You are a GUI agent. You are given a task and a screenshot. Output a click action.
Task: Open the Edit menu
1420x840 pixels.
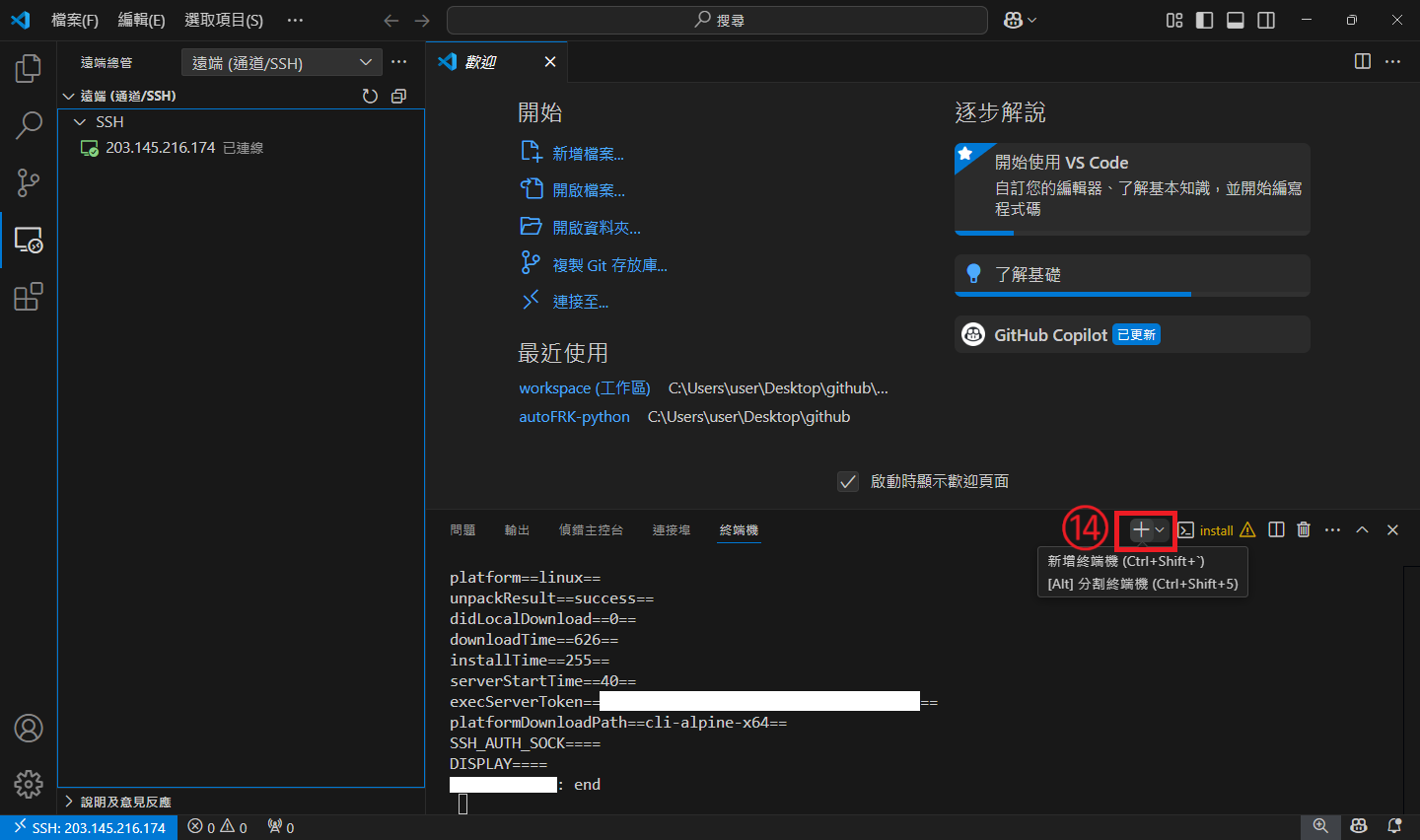pyautogui.click(x=141, y=20)
